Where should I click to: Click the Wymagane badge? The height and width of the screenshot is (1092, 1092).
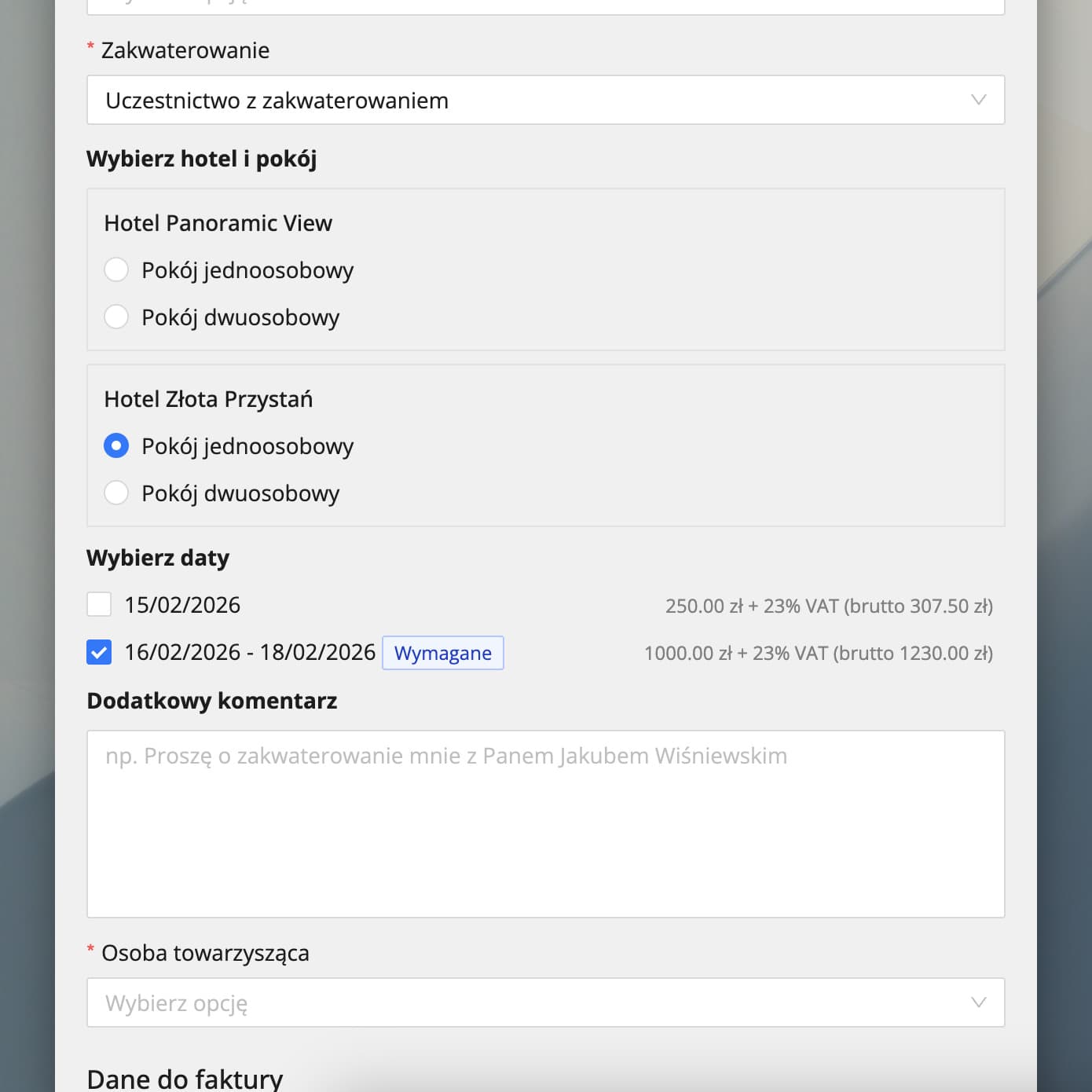(443, 653)
